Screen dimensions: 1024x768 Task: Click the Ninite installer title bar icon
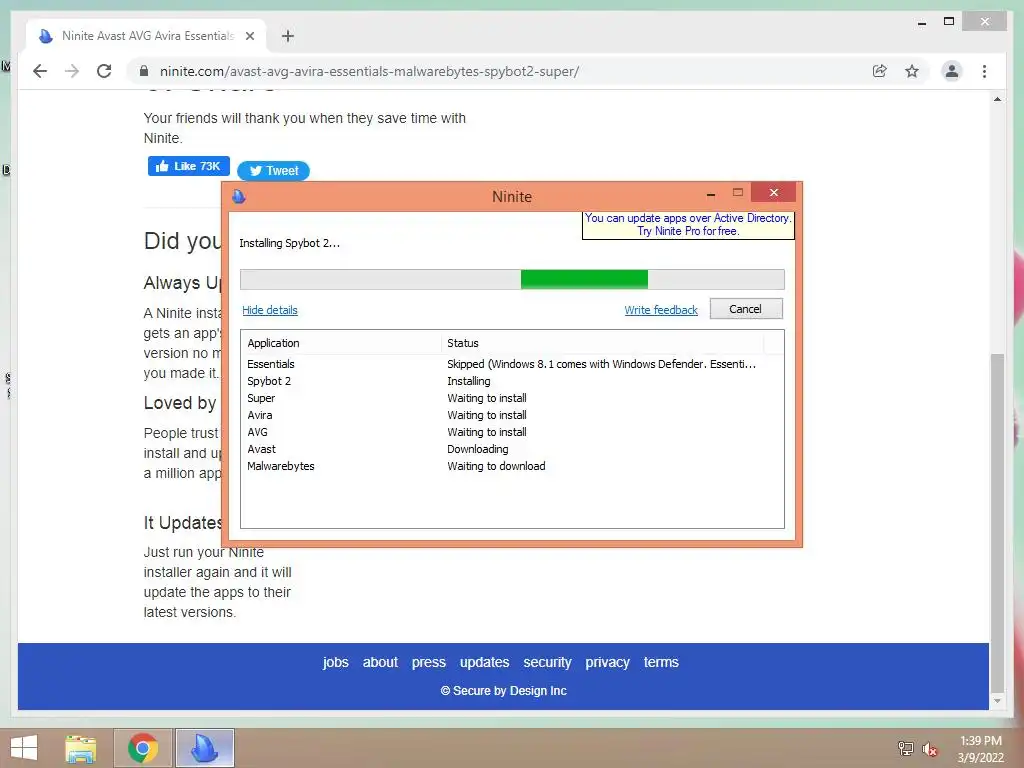(x=238, y=196)
